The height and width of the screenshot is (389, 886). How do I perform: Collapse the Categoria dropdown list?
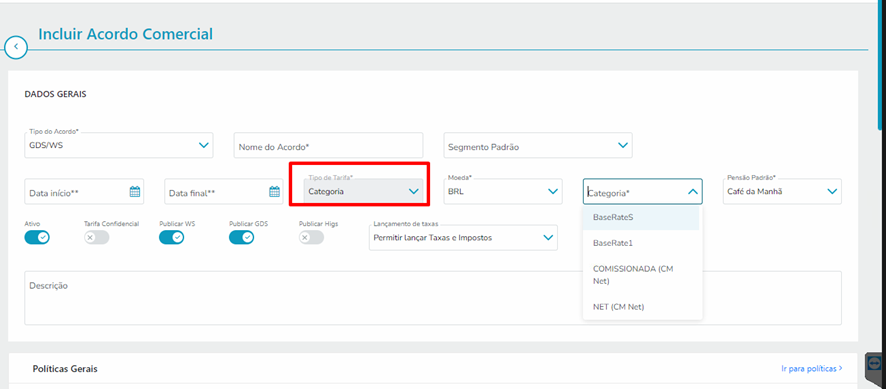692,192
